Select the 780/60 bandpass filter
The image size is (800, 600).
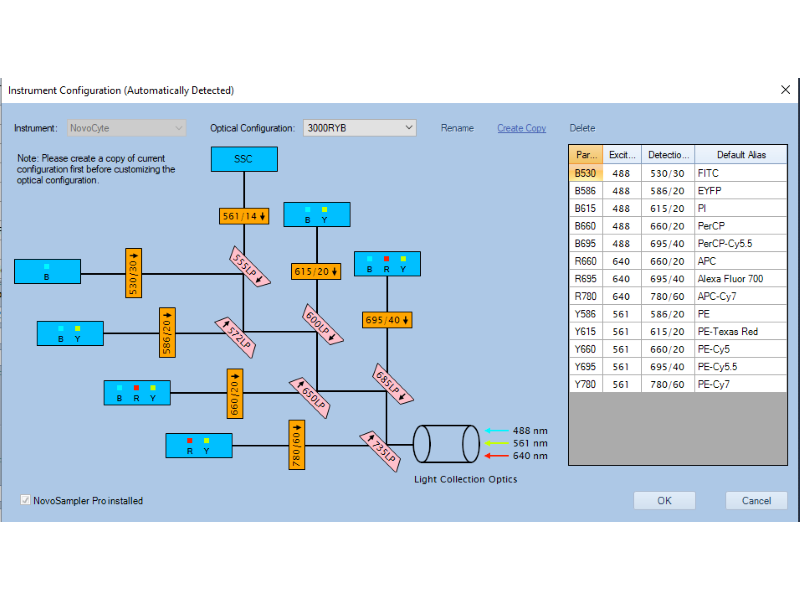click(295, 445)
